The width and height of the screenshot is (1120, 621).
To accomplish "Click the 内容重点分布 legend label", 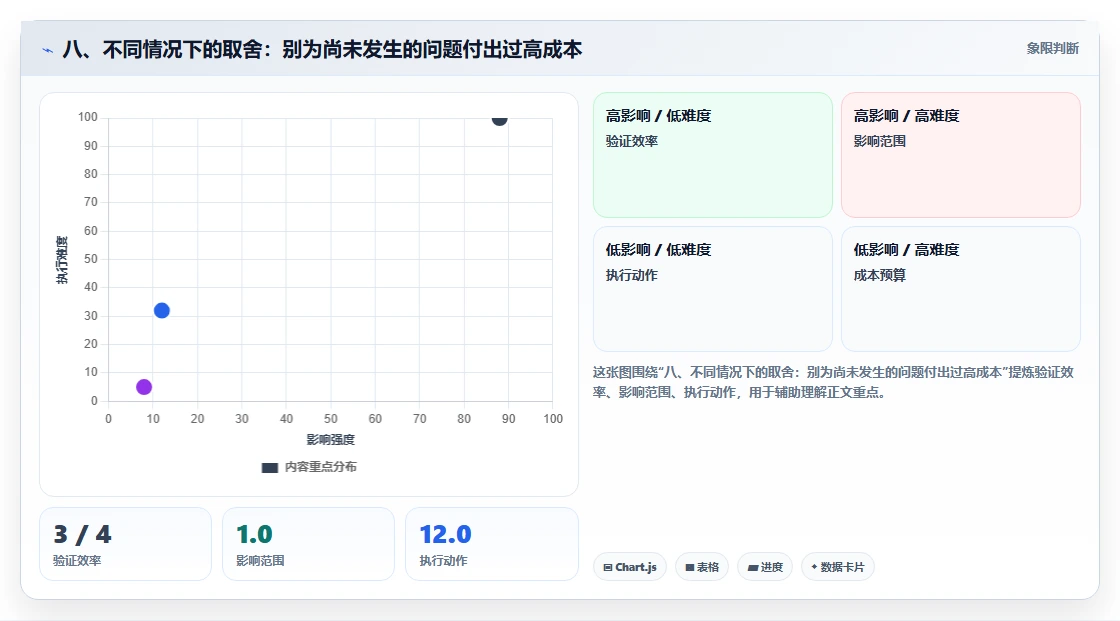I will click(x=320, y=467).
